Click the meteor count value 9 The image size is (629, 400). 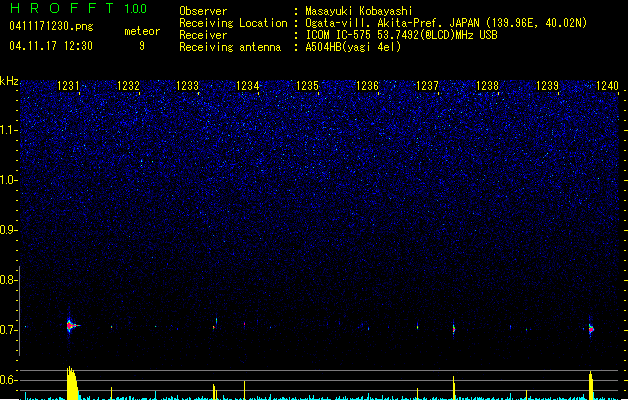pos(142,46)
